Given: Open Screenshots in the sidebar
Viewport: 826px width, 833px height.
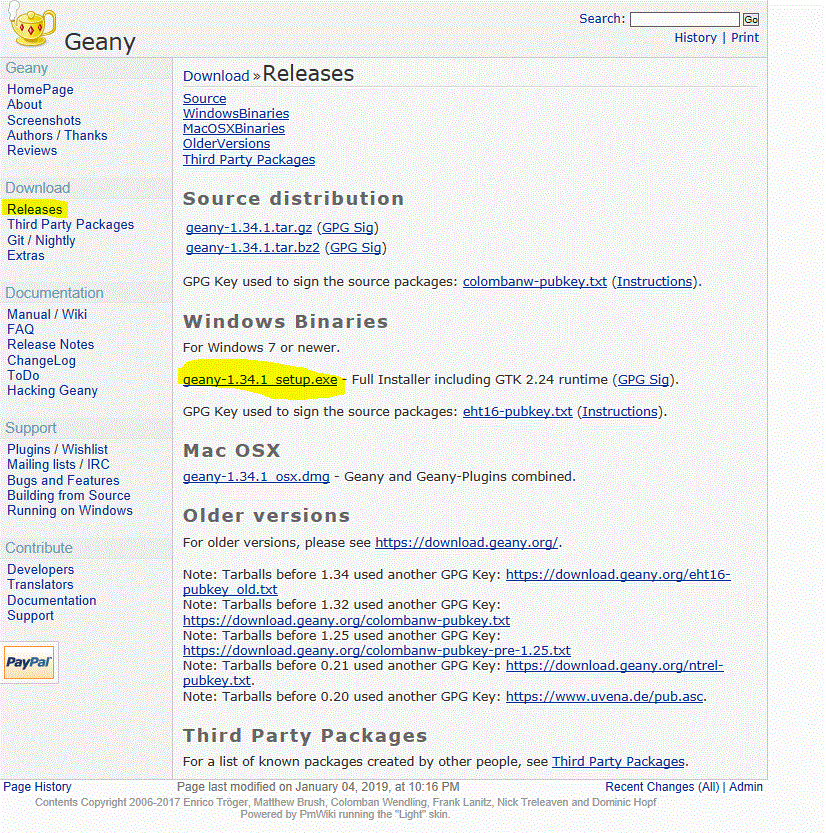Looking at the screenshot, I should point(44,120).
